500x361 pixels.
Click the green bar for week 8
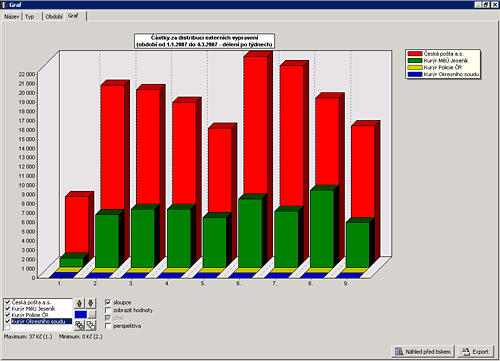tap(322, 229)
